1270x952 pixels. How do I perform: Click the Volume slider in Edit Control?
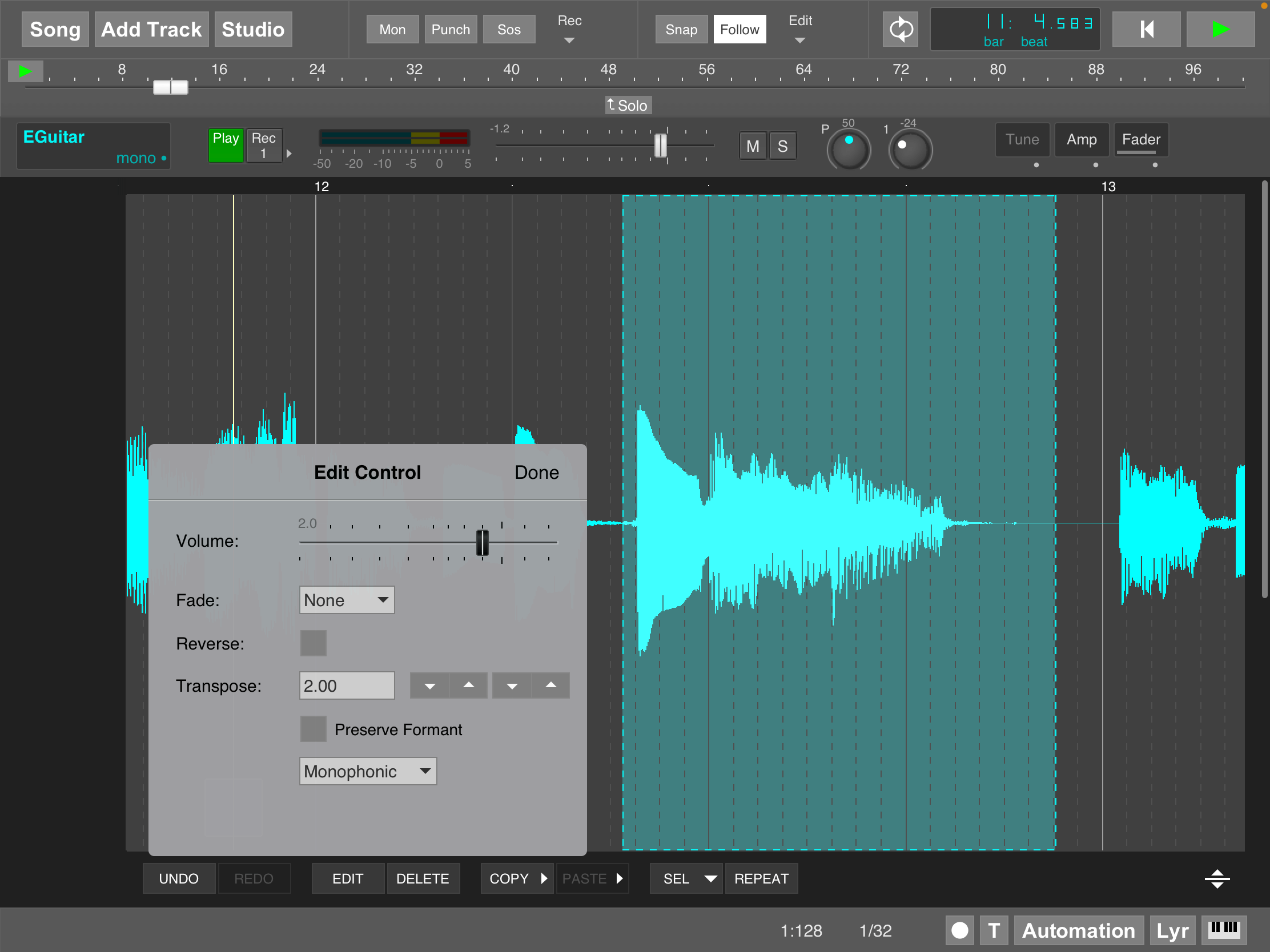pos(483,542)
